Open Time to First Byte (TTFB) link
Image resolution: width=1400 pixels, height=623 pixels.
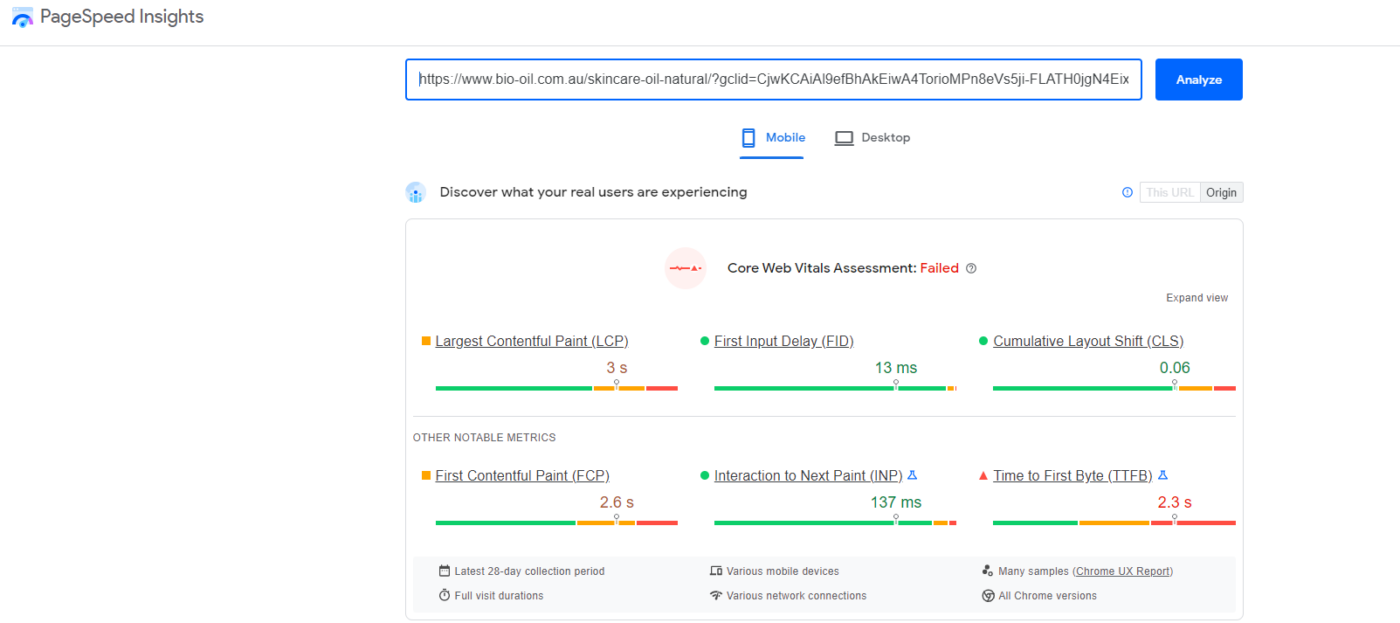coord(1072,476)
